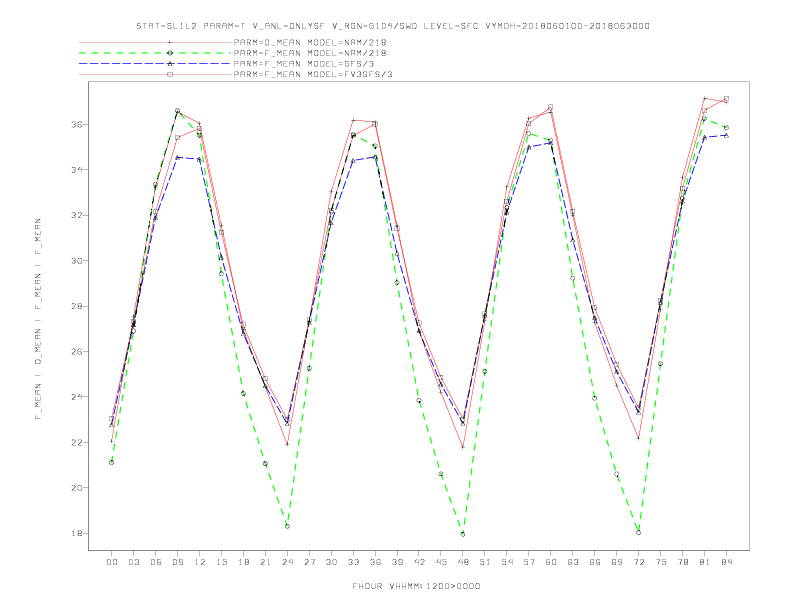Click the x-axis forecast hour label 12
This screenshot has width=792, height=612.
coord(200,562)
